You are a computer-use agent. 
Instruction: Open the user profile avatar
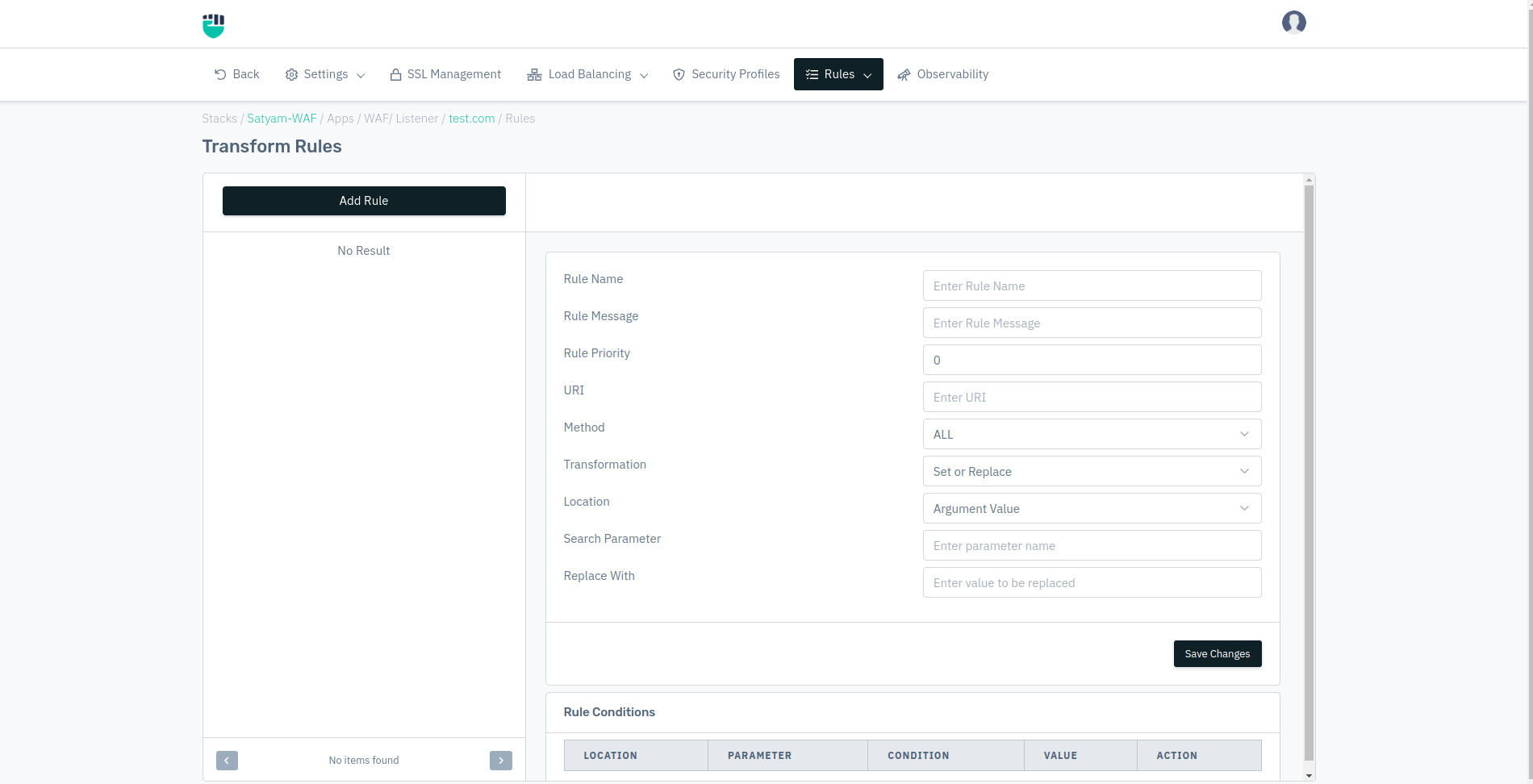(x=1293, y=23)
